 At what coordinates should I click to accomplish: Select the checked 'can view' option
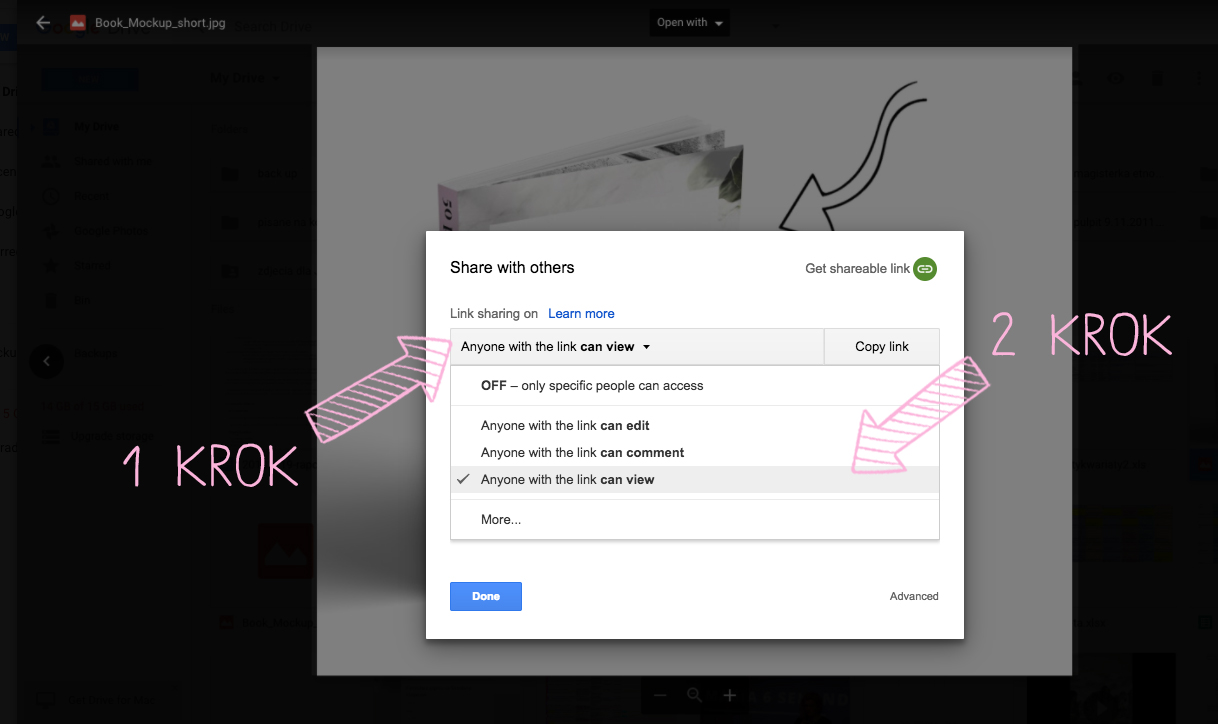click(567, 480)
